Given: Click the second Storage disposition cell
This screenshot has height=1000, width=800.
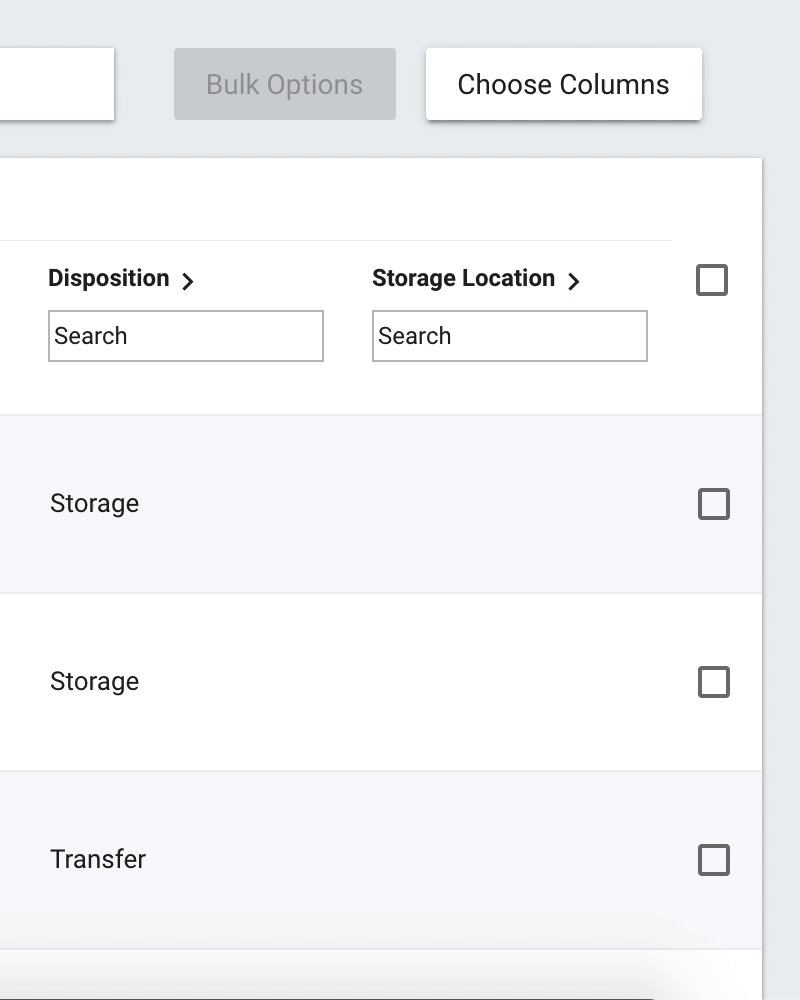Looking at the screenshot, I should click(x=94, y=682).
